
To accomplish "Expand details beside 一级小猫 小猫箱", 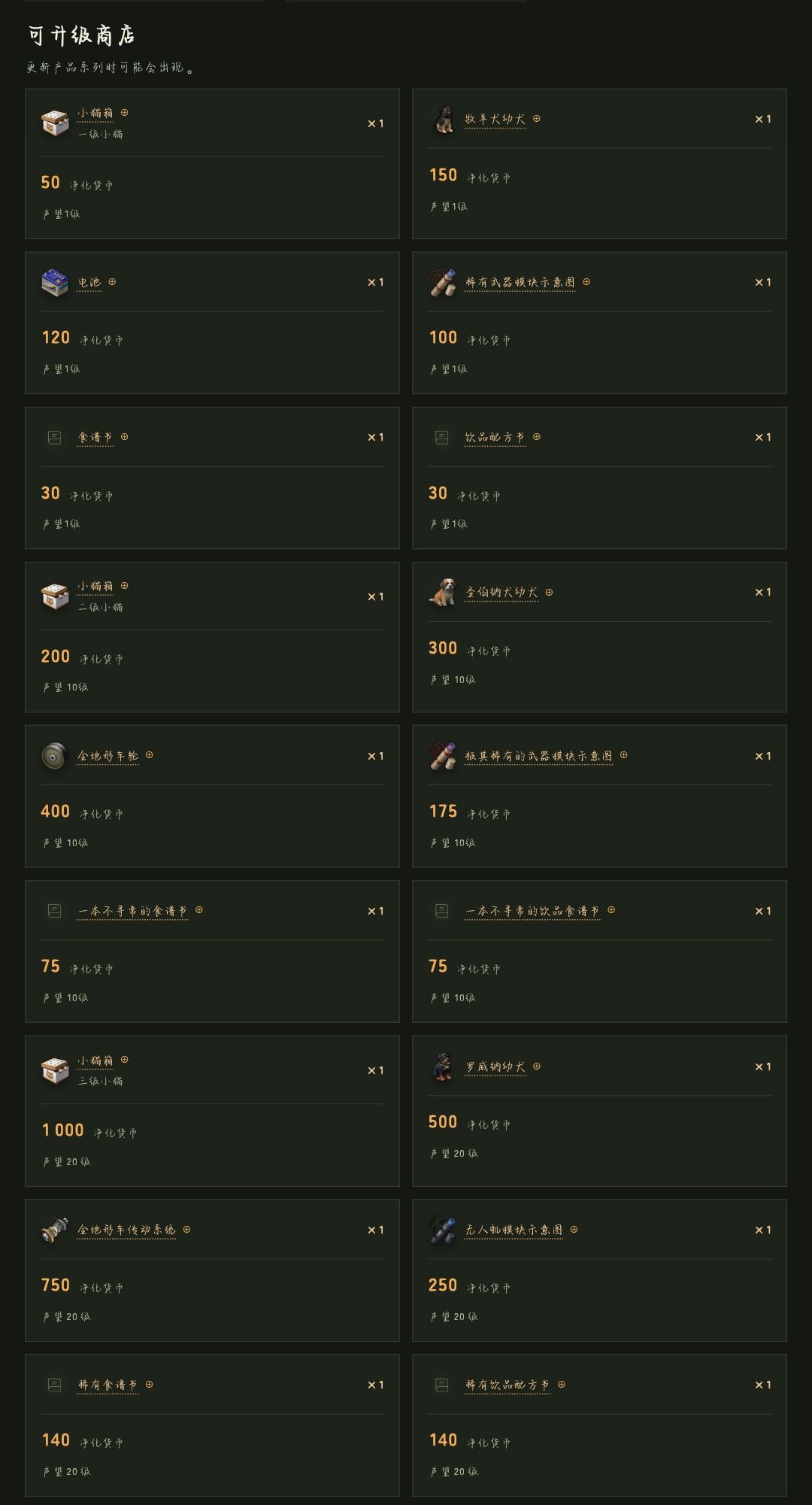I will (x=124, y=113).
